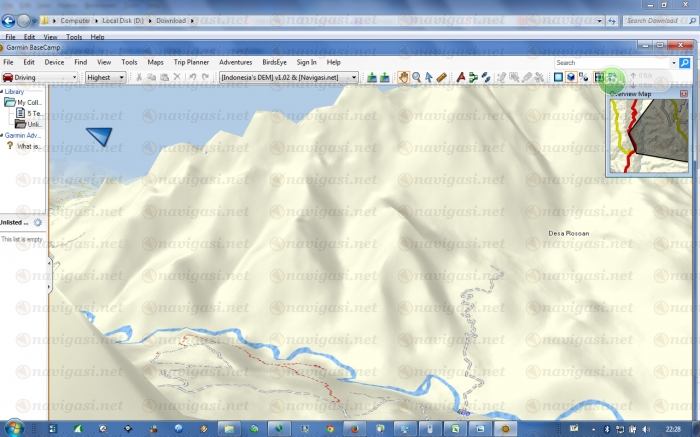700x437 pixels.
Task: Select the Pan hand tool
Action: point(403,77)
